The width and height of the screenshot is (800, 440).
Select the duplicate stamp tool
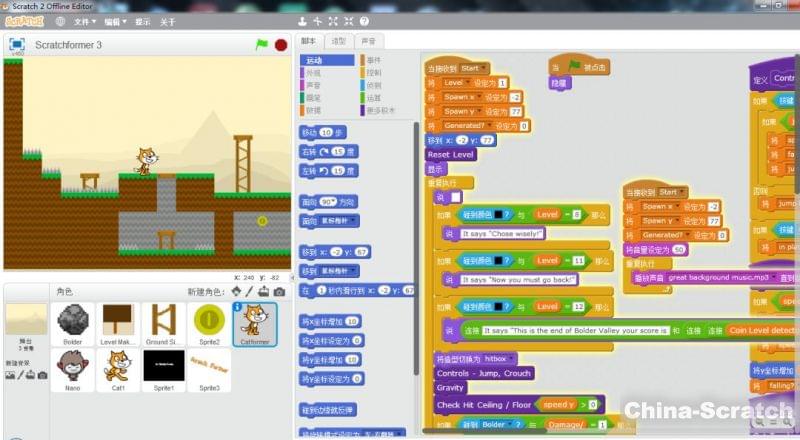[x=303, y=21]
